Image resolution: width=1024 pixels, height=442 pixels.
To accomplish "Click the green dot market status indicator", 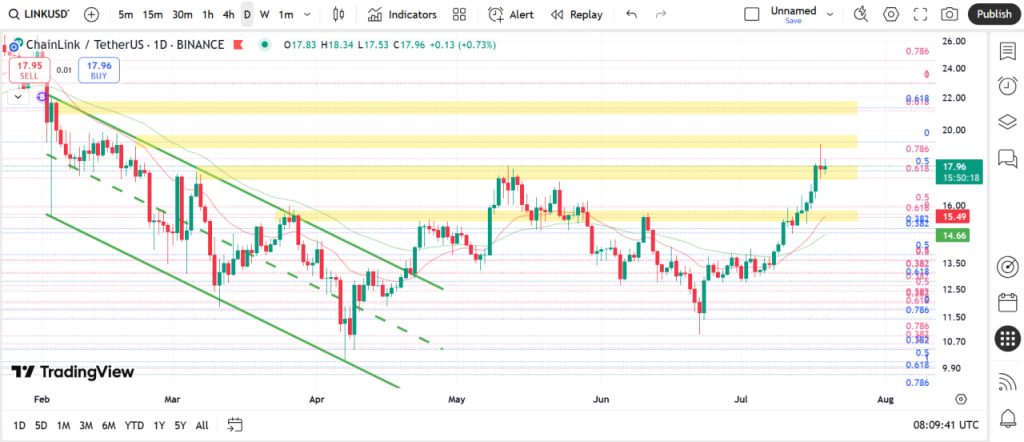I will (x=264, y=45).
